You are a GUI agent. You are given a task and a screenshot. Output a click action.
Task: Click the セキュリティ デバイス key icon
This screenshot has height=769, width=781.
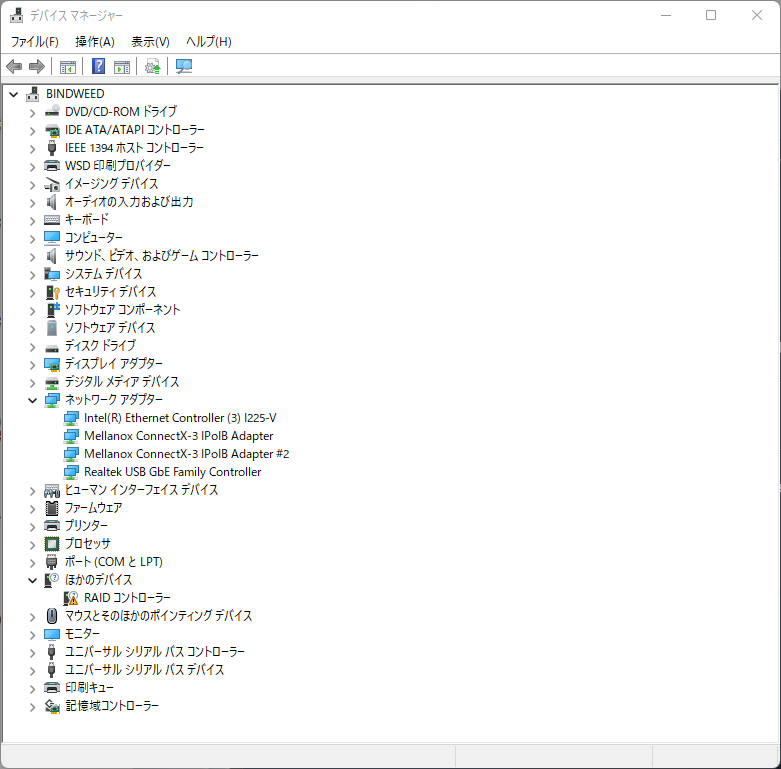click(x=52, y=292)
